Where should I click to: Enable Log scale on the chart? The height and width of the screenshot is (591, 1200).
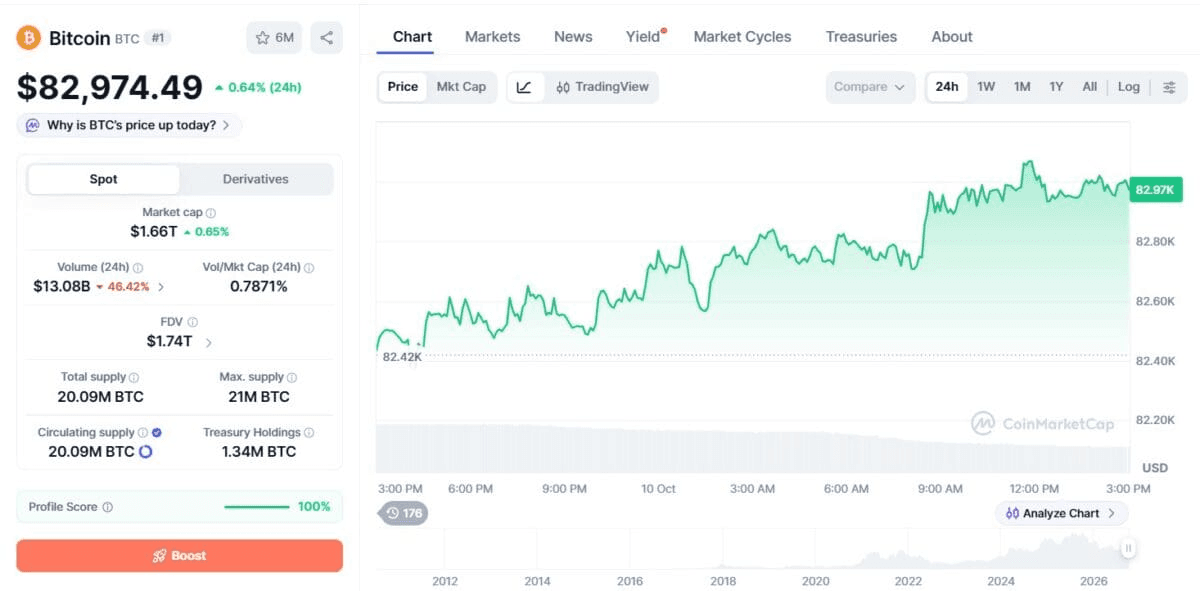pos(1129,87)
